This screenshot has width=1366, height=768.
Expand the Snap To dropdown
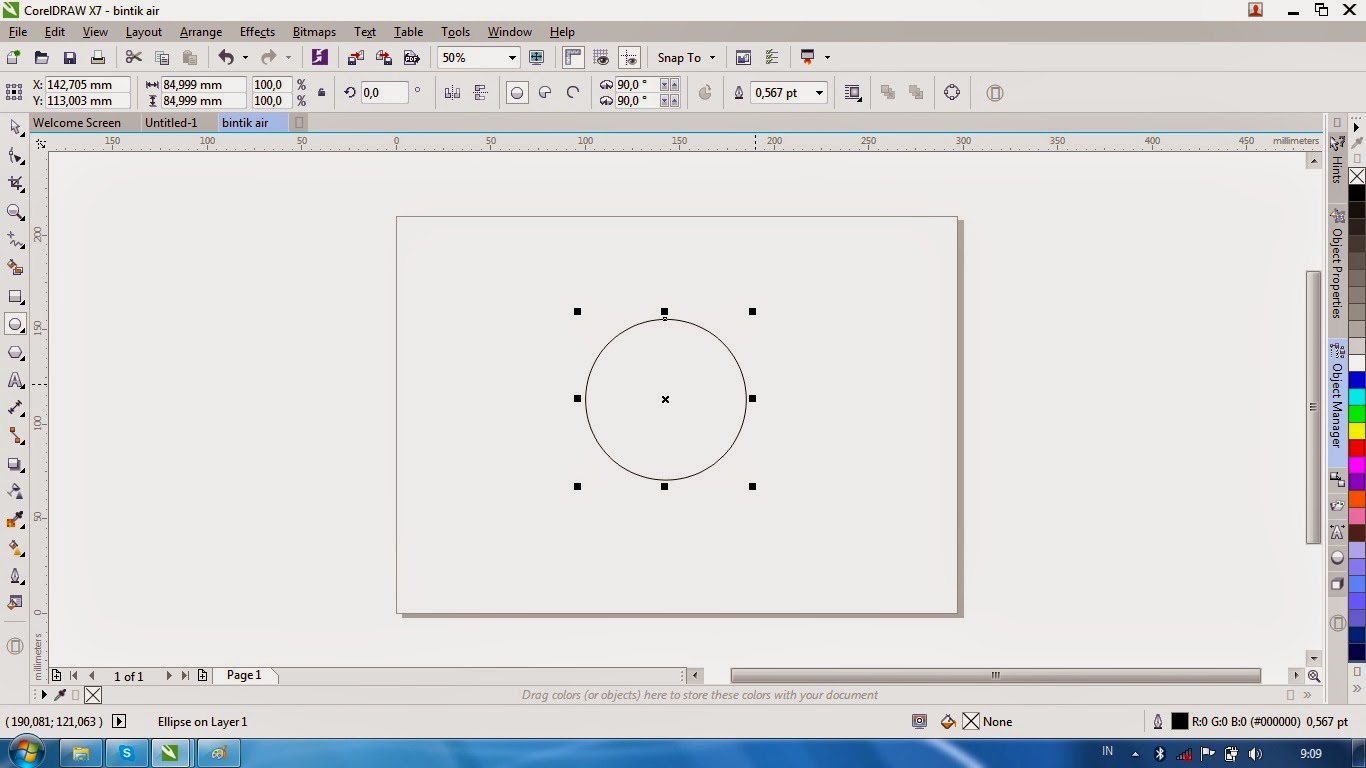click(x=712, y=58)
